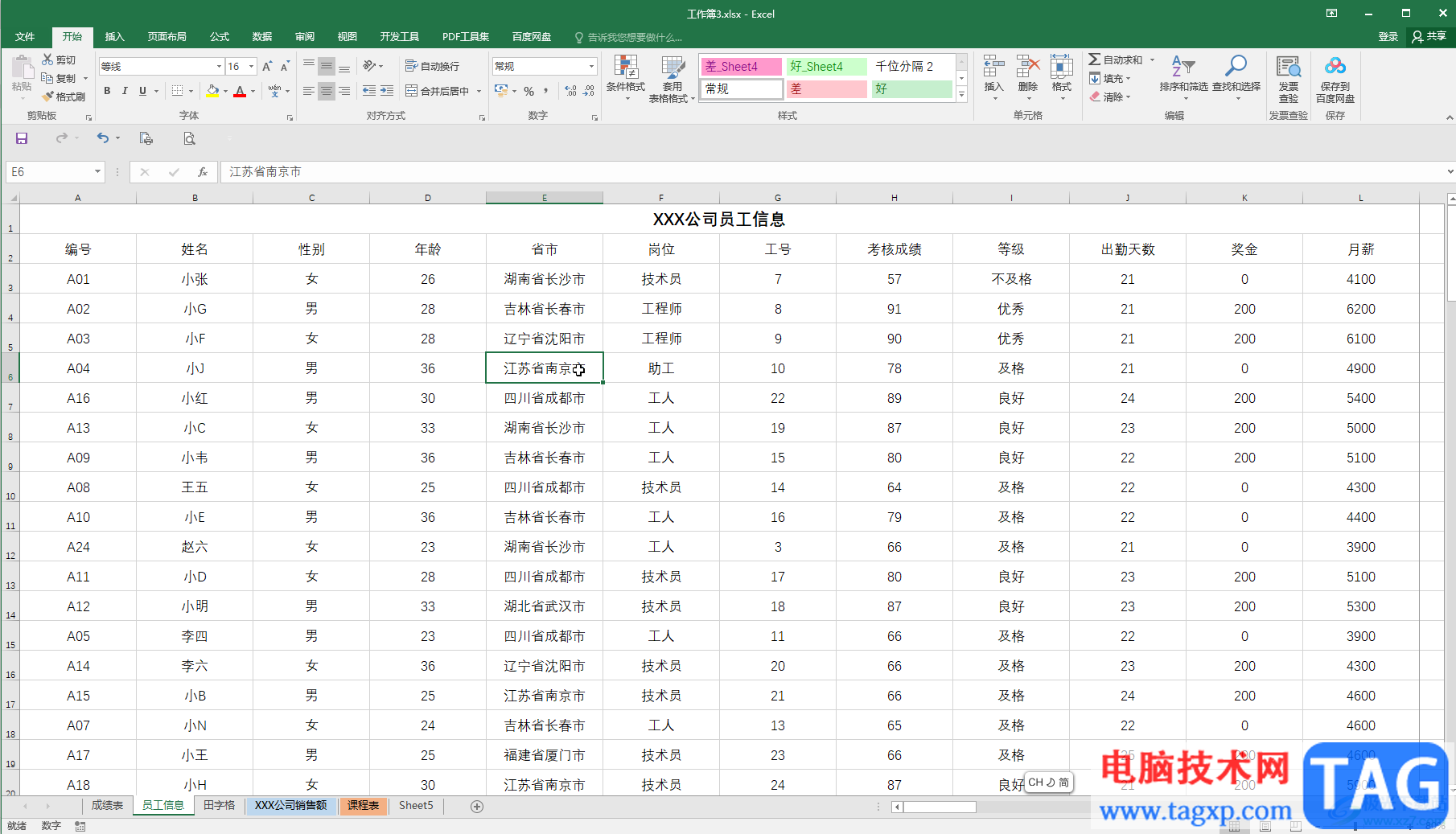Click the purple Save icon
This screenshot has height=834, width=1456.
(x=22, y=138)
